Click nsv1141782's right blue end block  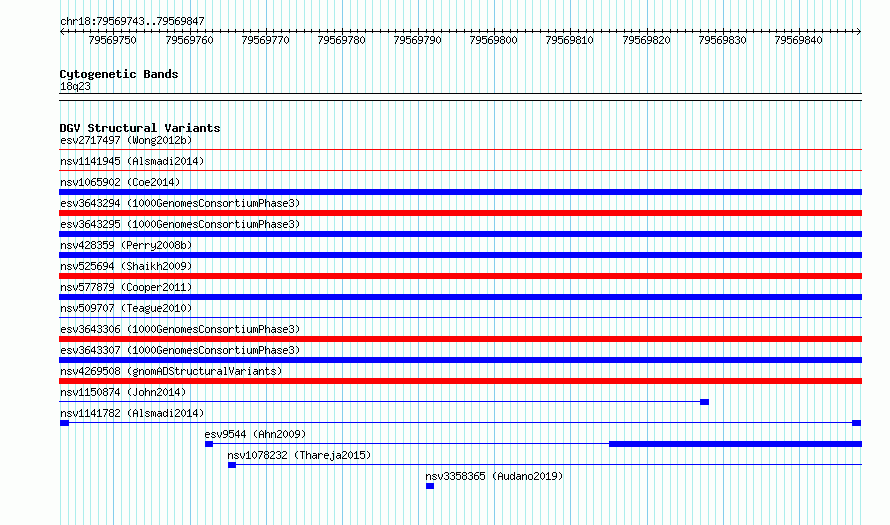coord(857,423)
